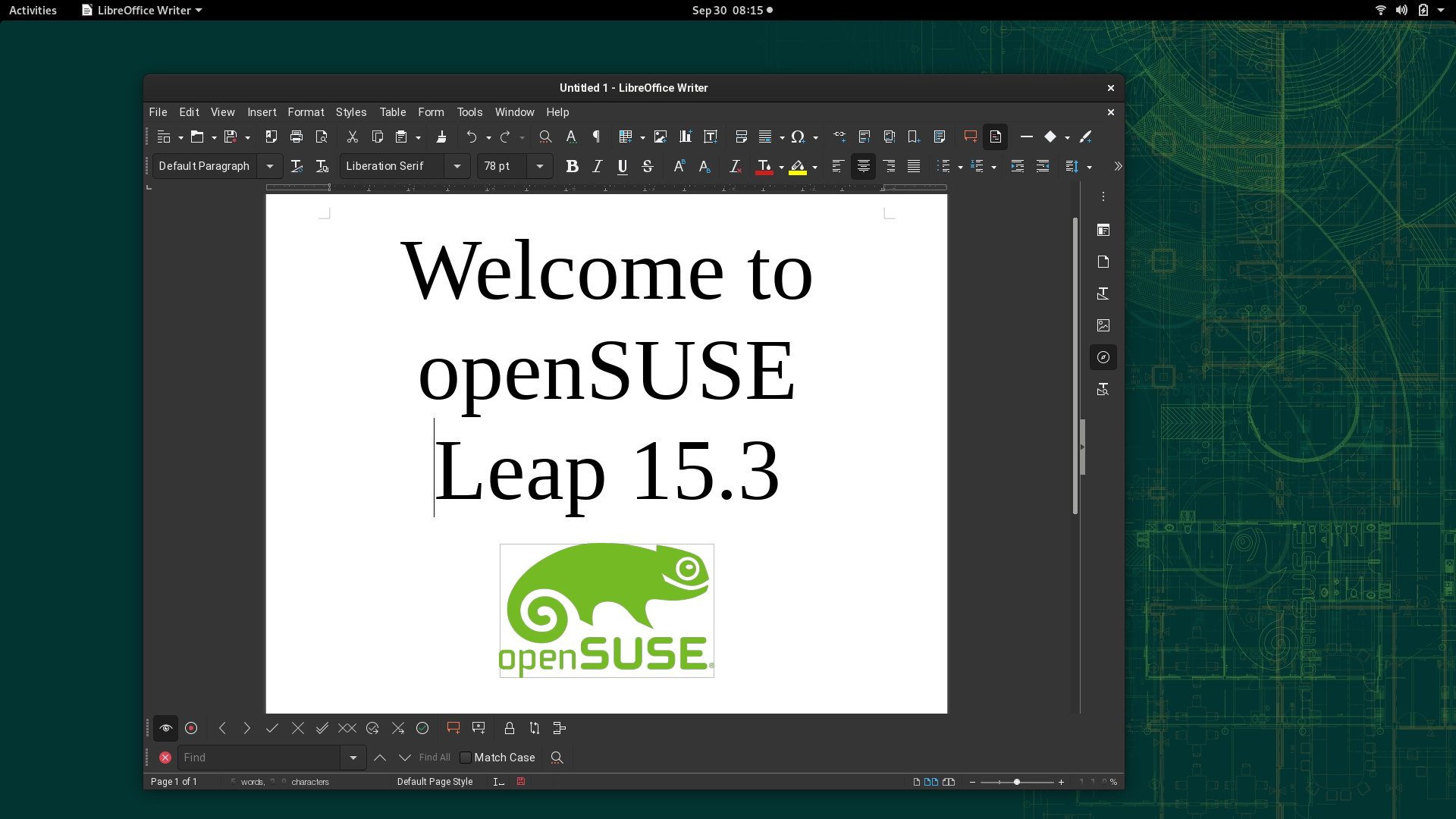The width and height of the screenshot is (1456, 819).
Task: Enable the Match Case checkbox
Action: click(x=466, y=758)
